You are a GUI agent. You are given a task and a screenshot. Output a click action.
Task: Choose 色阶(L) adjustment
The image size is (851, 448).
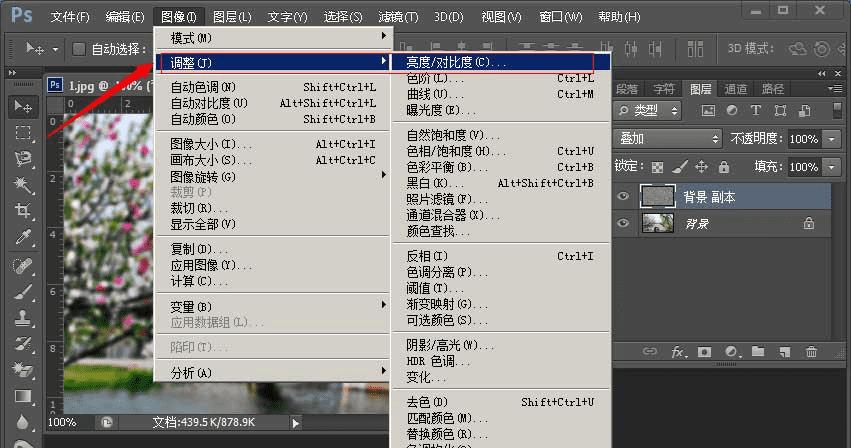[x=500, y=78]
